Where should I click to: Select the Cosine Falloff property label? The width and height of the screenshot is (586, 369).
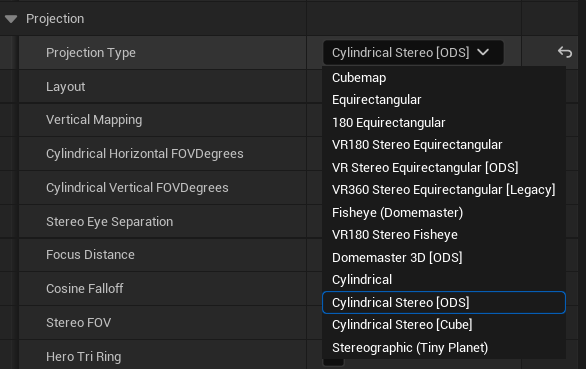pos(84,289)
